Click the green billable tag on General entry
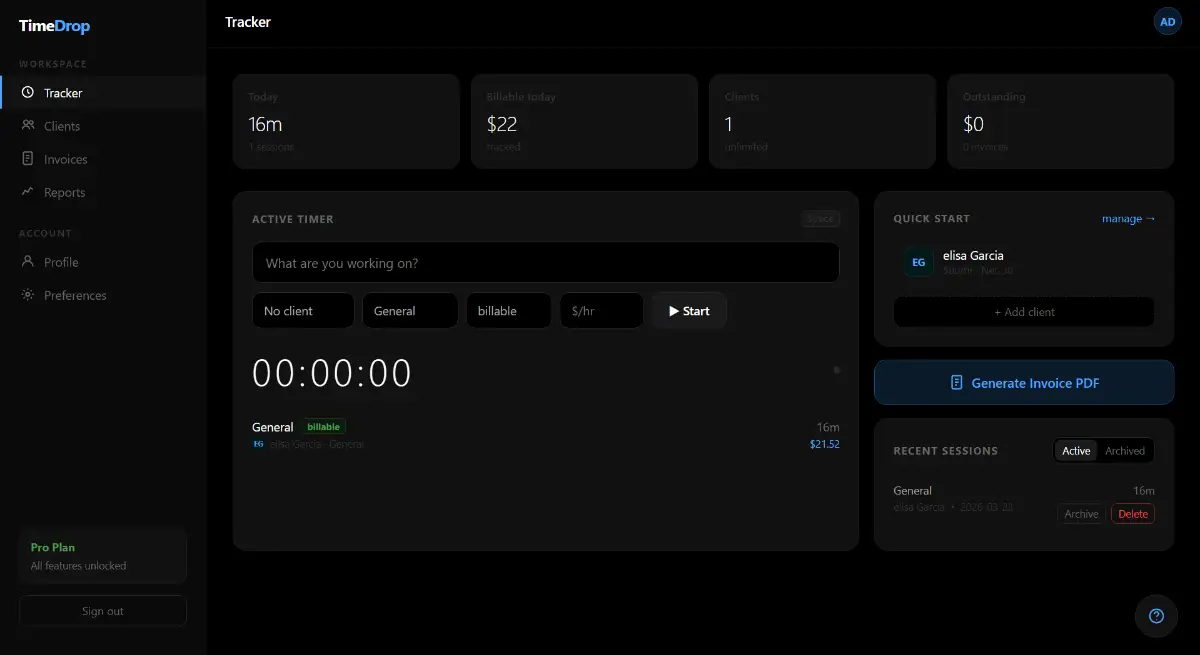 click(323, 427)
